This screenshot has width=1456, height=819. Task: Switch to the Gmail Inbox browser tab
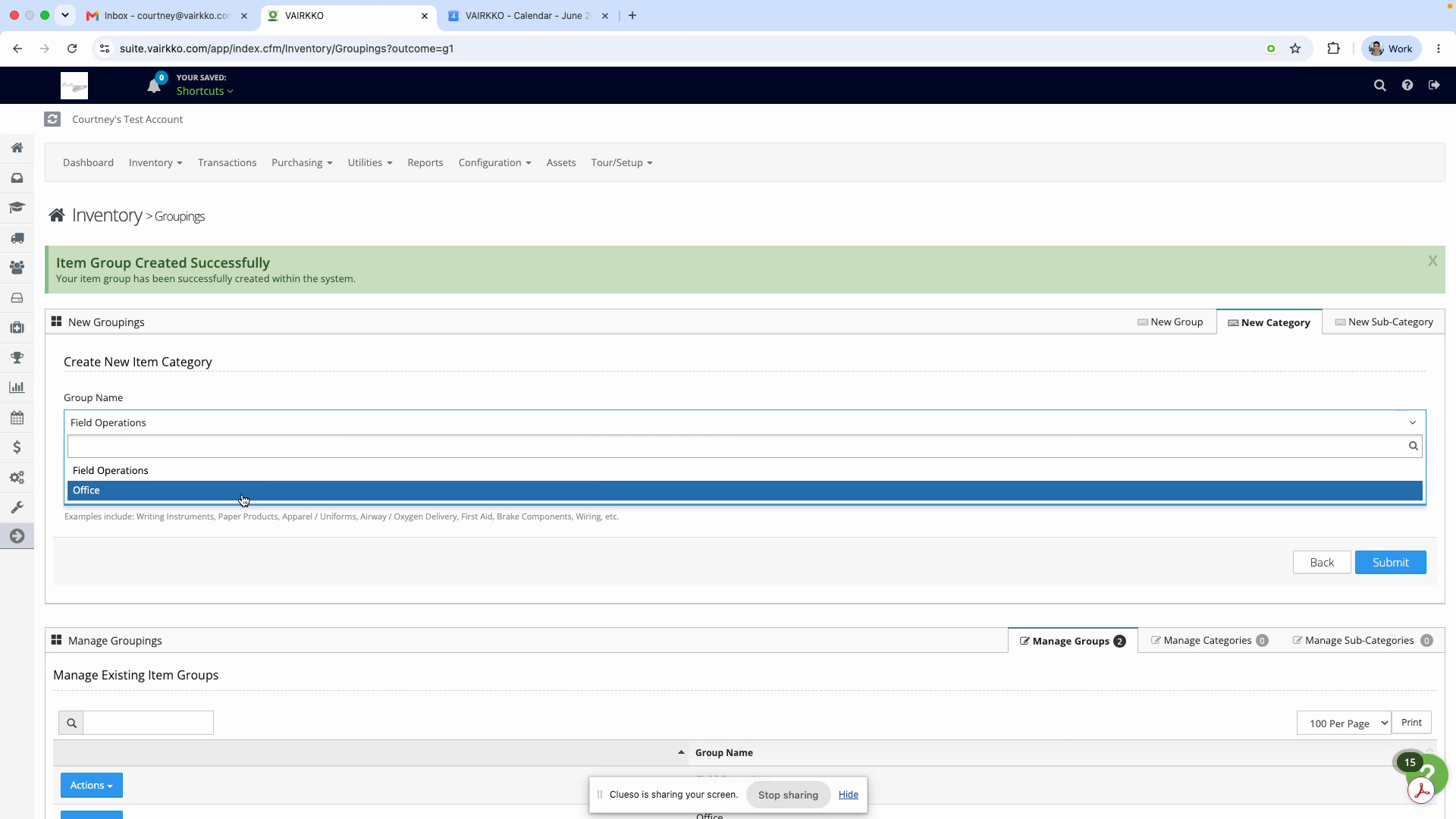[x=167, y=16]
